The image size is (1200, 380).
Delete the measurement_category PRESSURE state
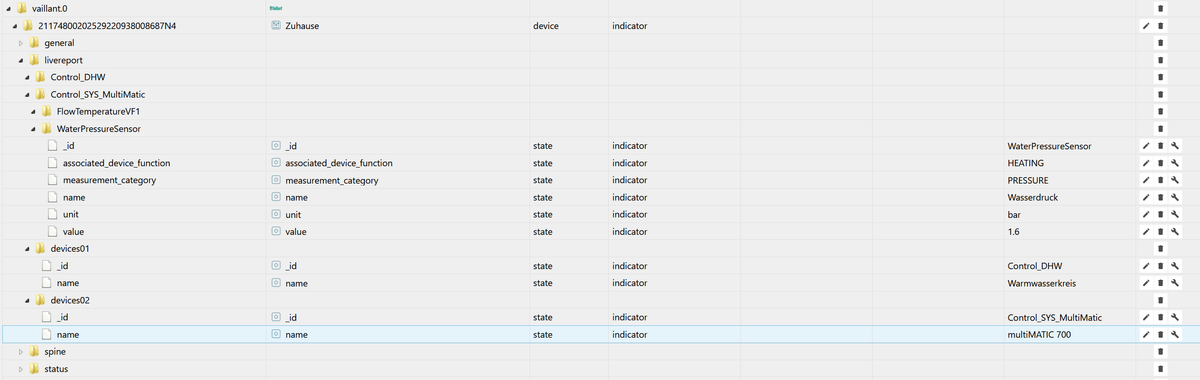[1160, 180]
